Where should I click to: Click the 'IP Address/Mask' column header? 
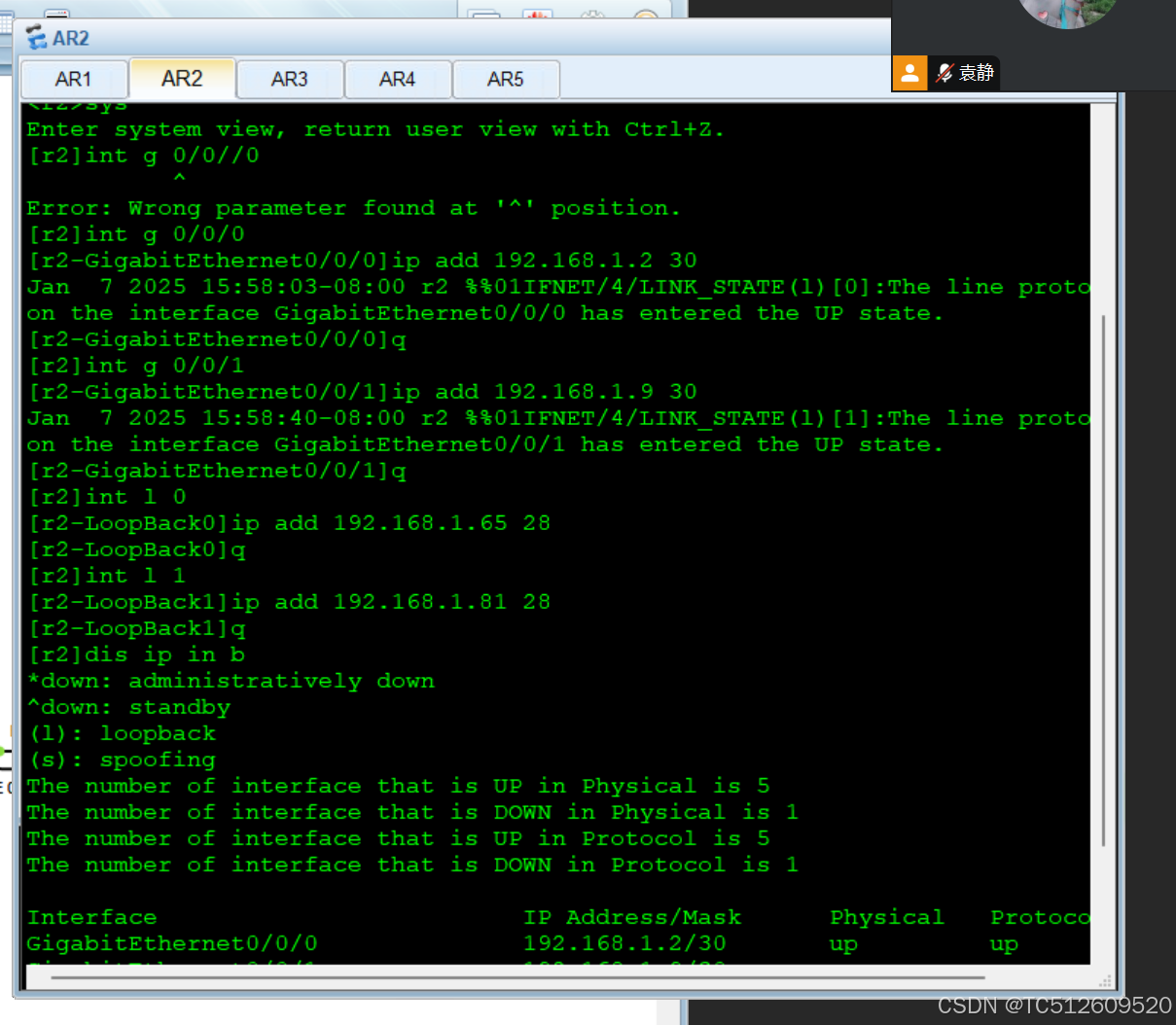tap(632, 917)
